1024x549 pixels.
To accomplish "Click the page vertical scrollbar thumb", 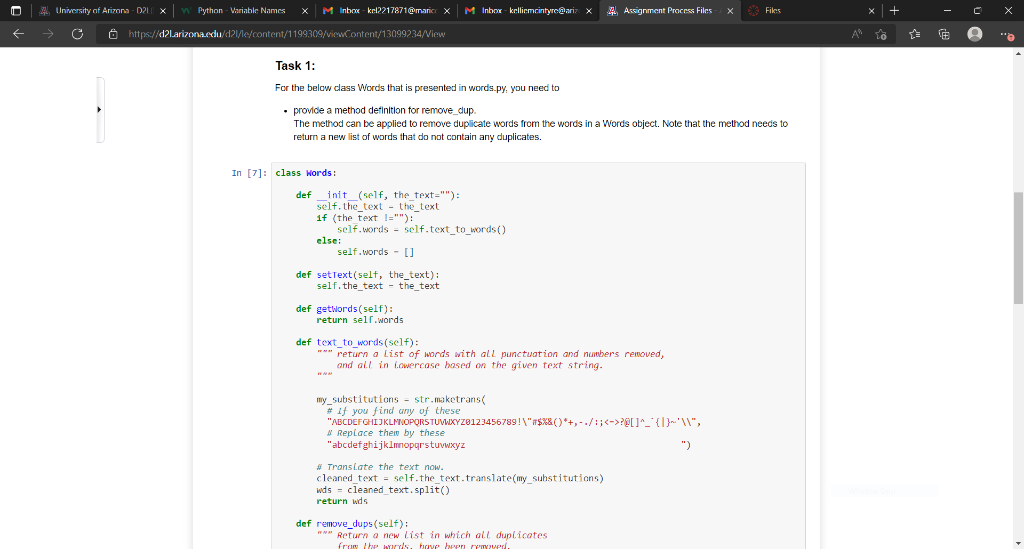I will click(x=1018, y=247).
